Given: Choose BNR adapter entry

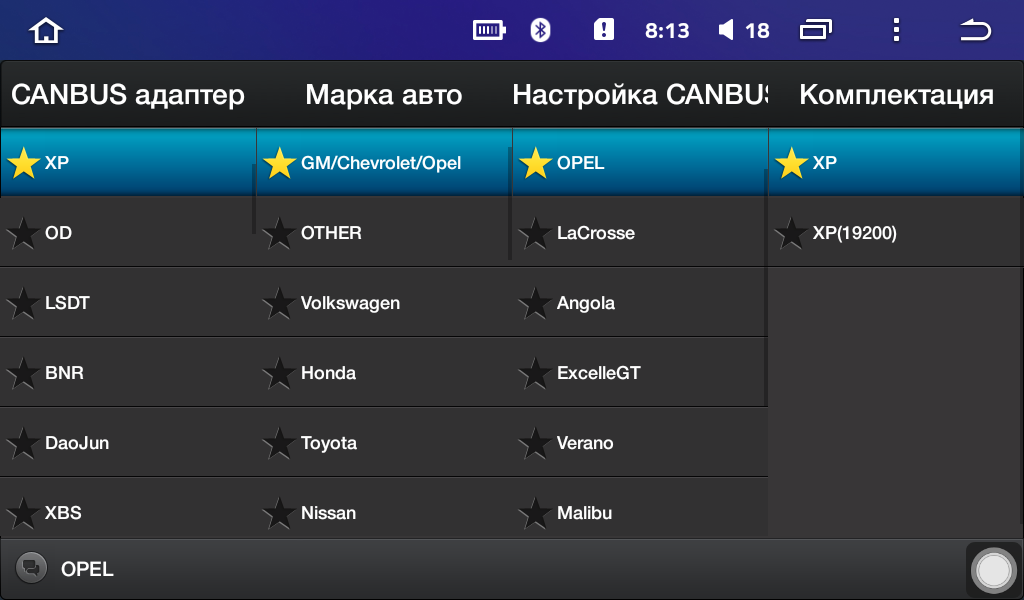Looking at the screenshot, I should pyautogui.click(x=128, y=372).
